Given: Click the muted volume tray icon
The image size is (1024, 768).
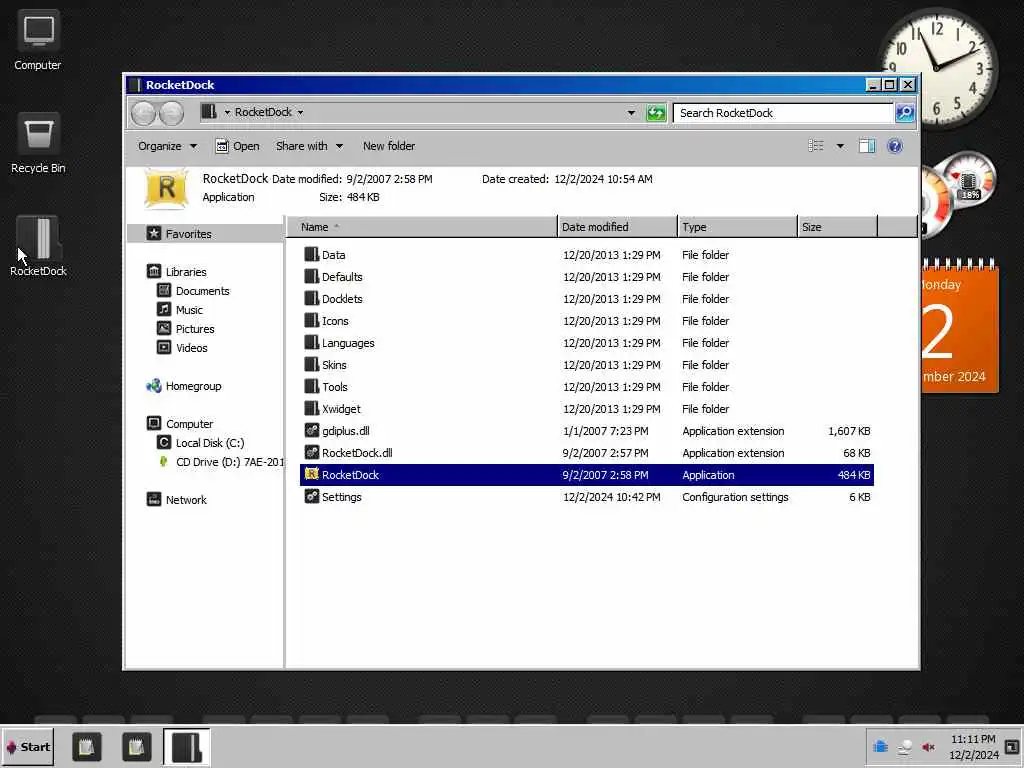Looking at the screenshot, I should pyautogui.click(x=928, y=747).
